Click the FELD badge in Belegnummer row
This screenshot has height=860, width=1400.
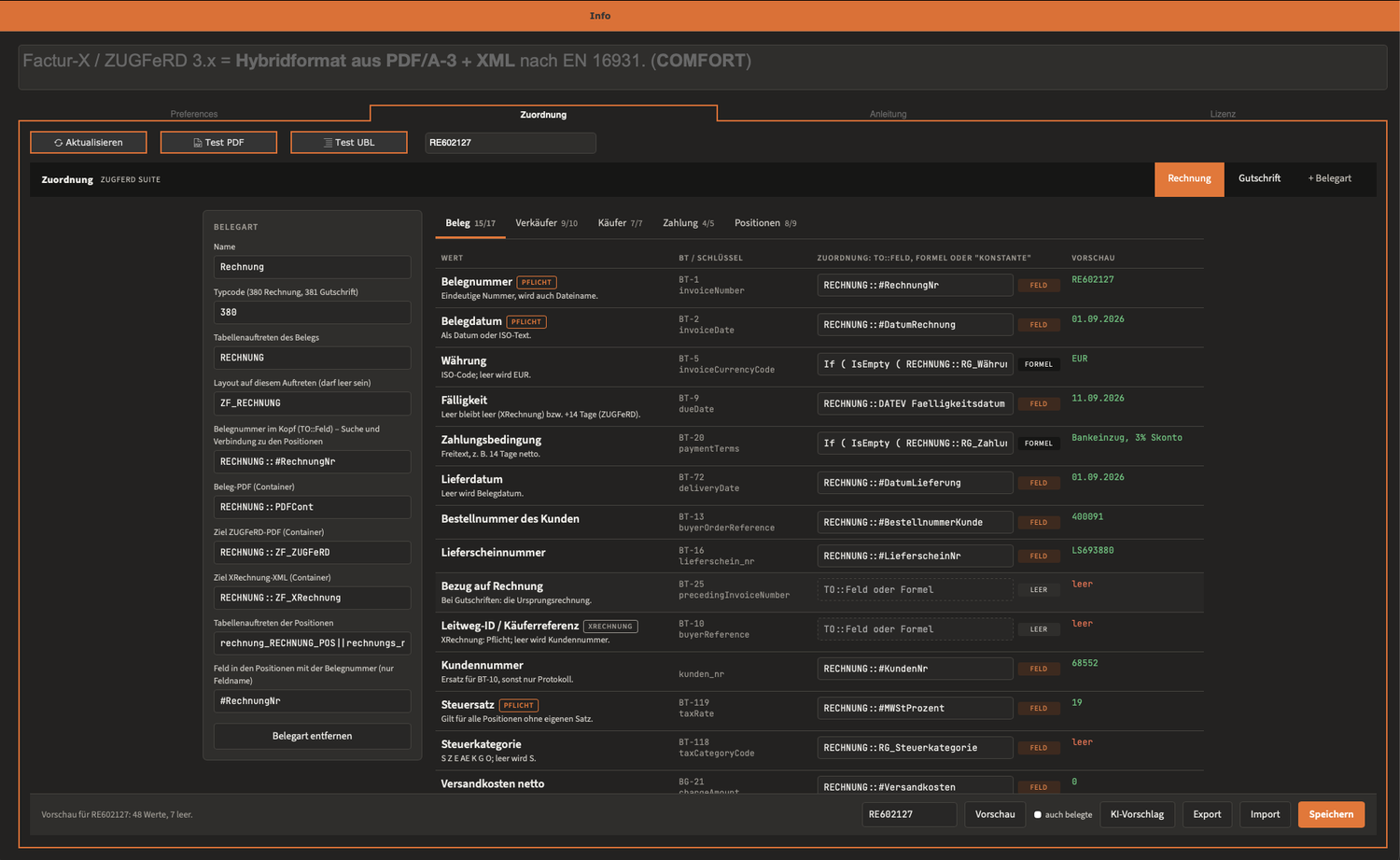coord(1039,286)
